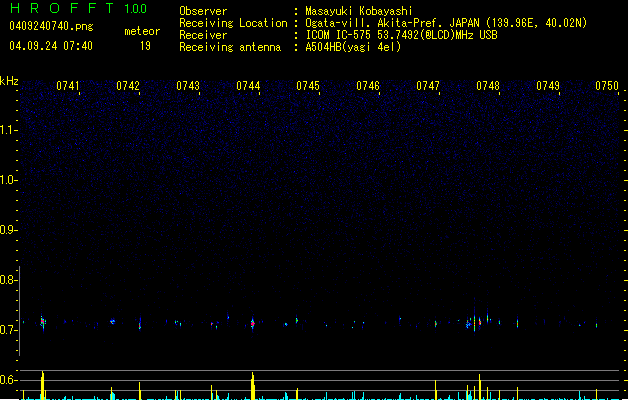Click the 0749 time marker
The width and height of the screenshot is (629, 400).
pos(548,86)
